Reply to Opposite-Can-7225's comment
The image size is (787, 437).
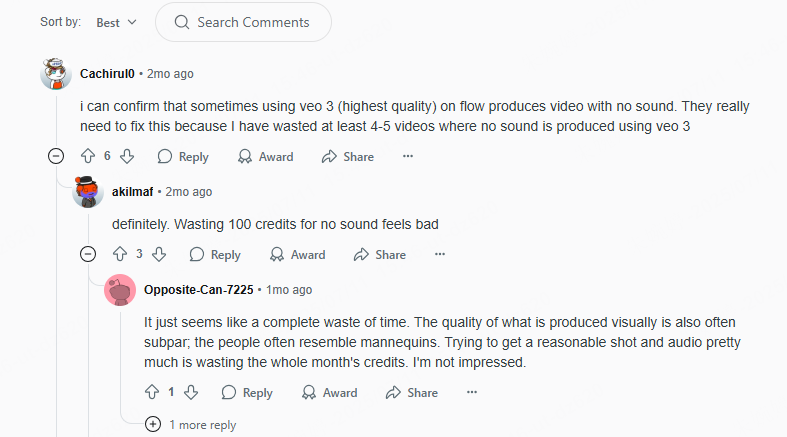pyautogui.click(x=247, y=392)
